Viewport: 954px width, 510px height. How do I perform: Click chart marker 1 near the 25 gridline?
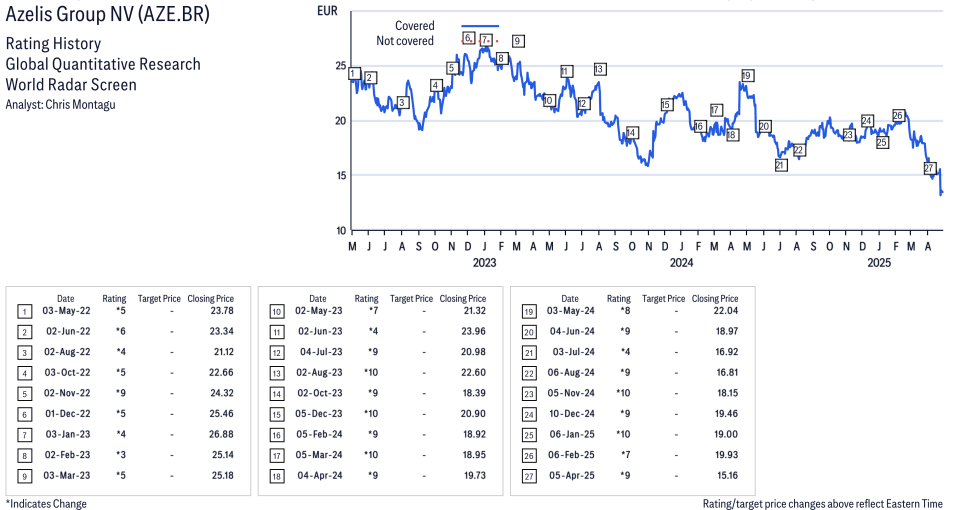point(354,74)
